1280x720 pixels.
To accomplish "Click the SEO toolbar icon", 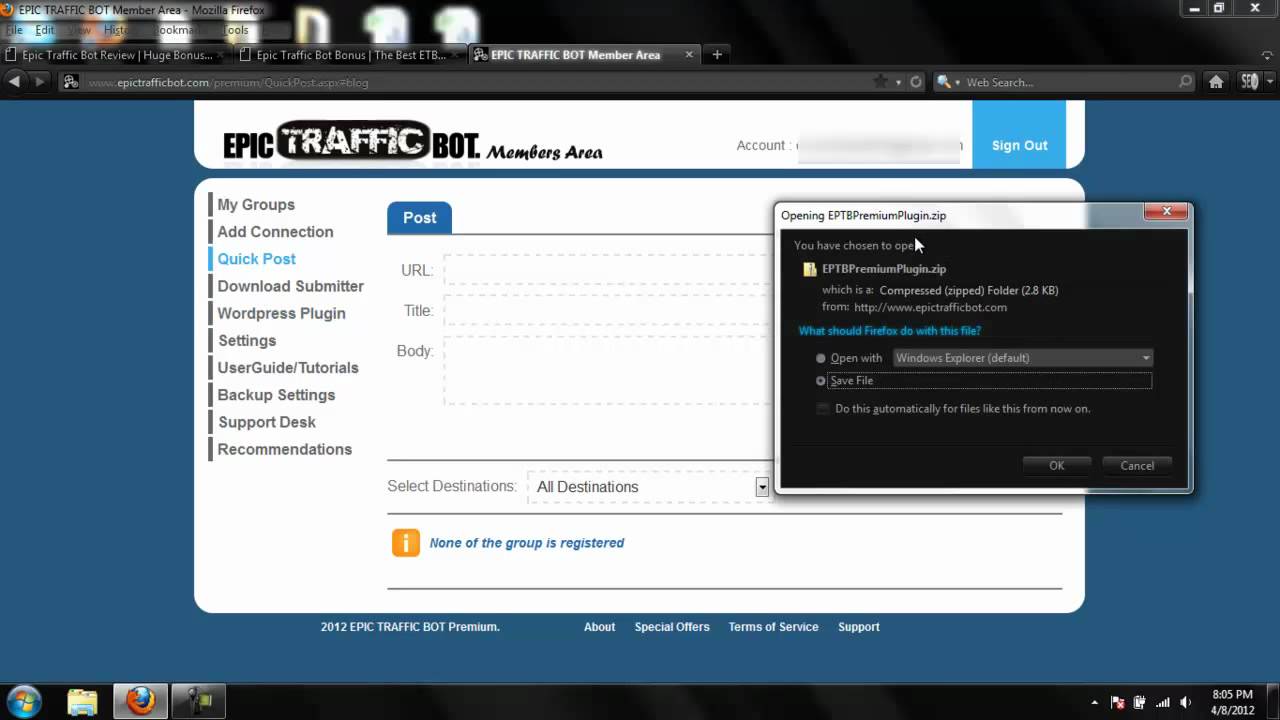I will point(1249,82).
